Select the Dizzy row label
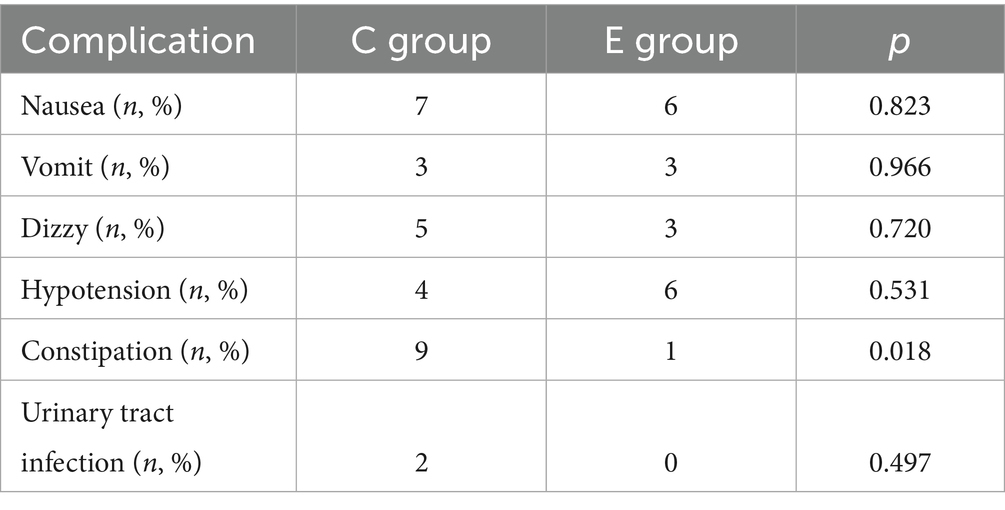This screenshot has width=1005, height=510. click(x=92, y=229)
